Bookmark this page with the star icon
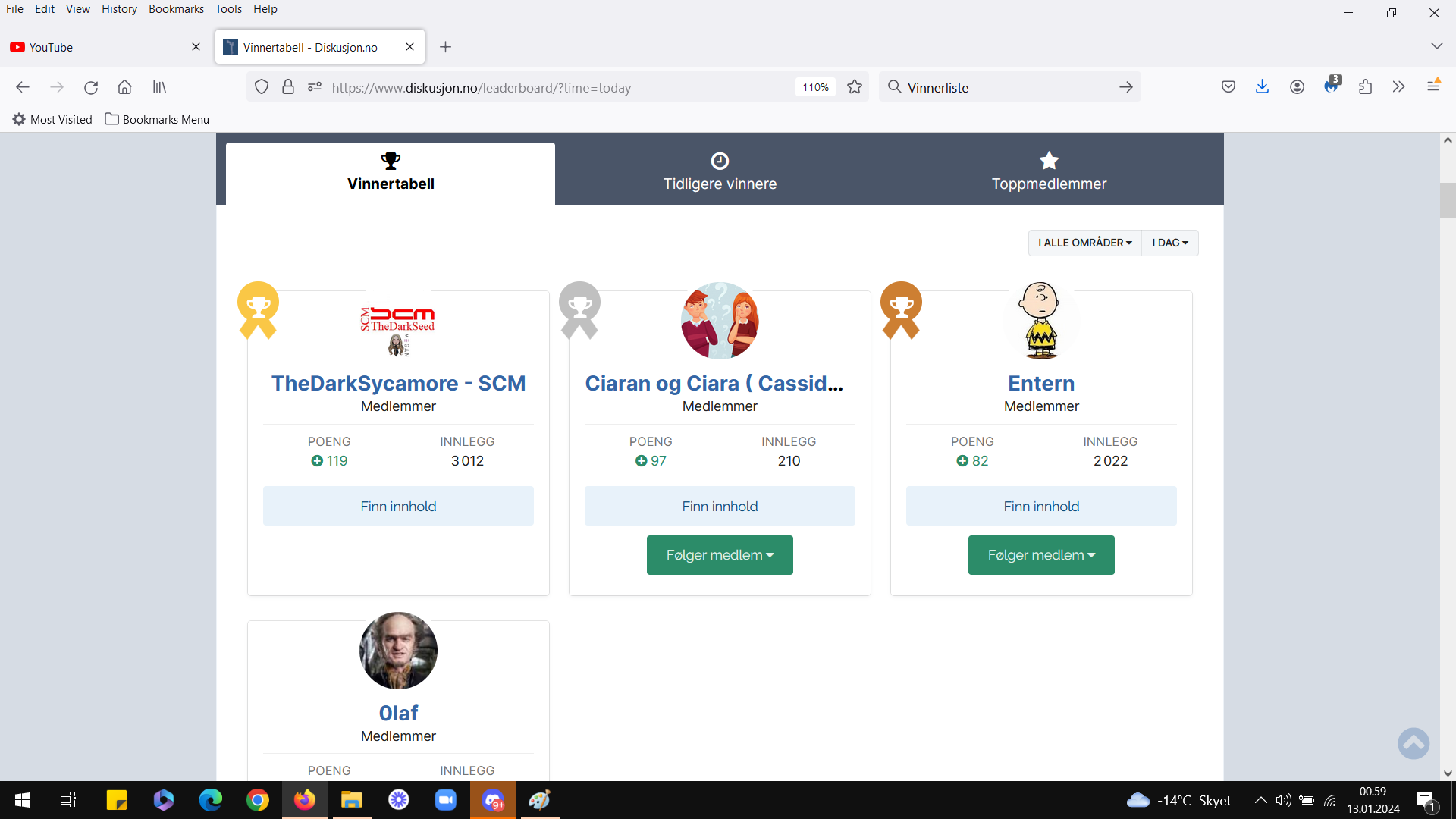Screen dimensions: 1456x819 pos(855,87)
